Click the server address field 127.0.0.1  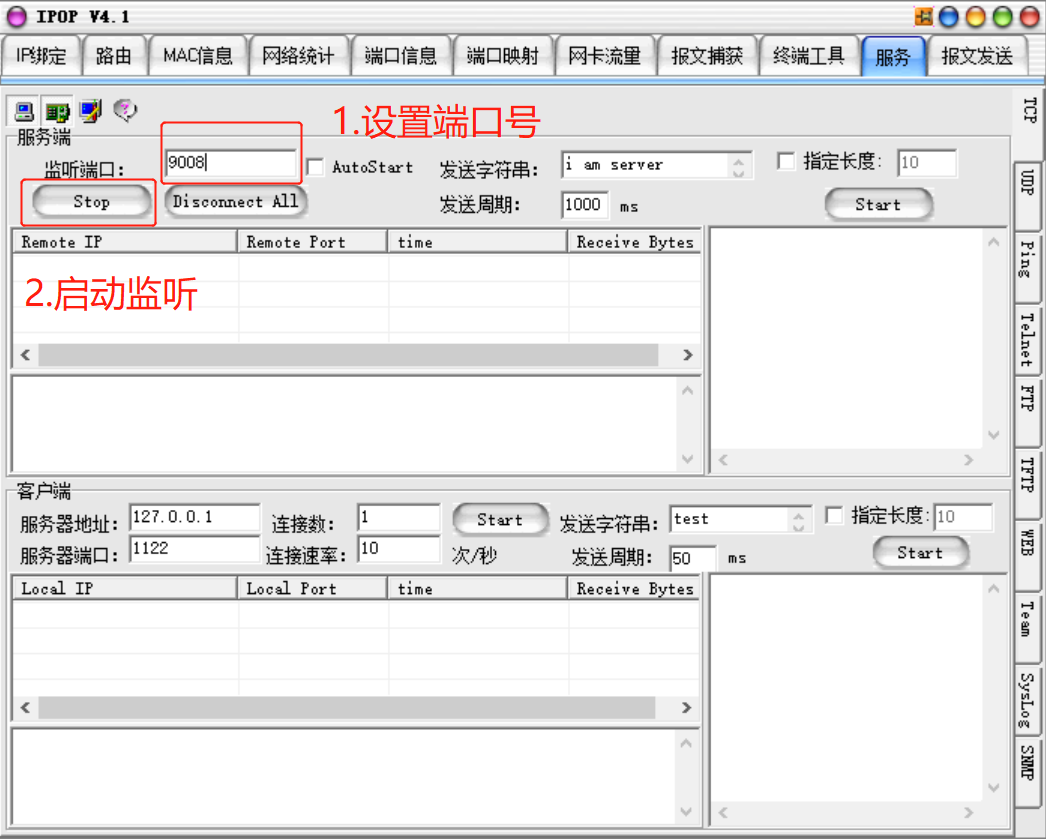[195, 518]
